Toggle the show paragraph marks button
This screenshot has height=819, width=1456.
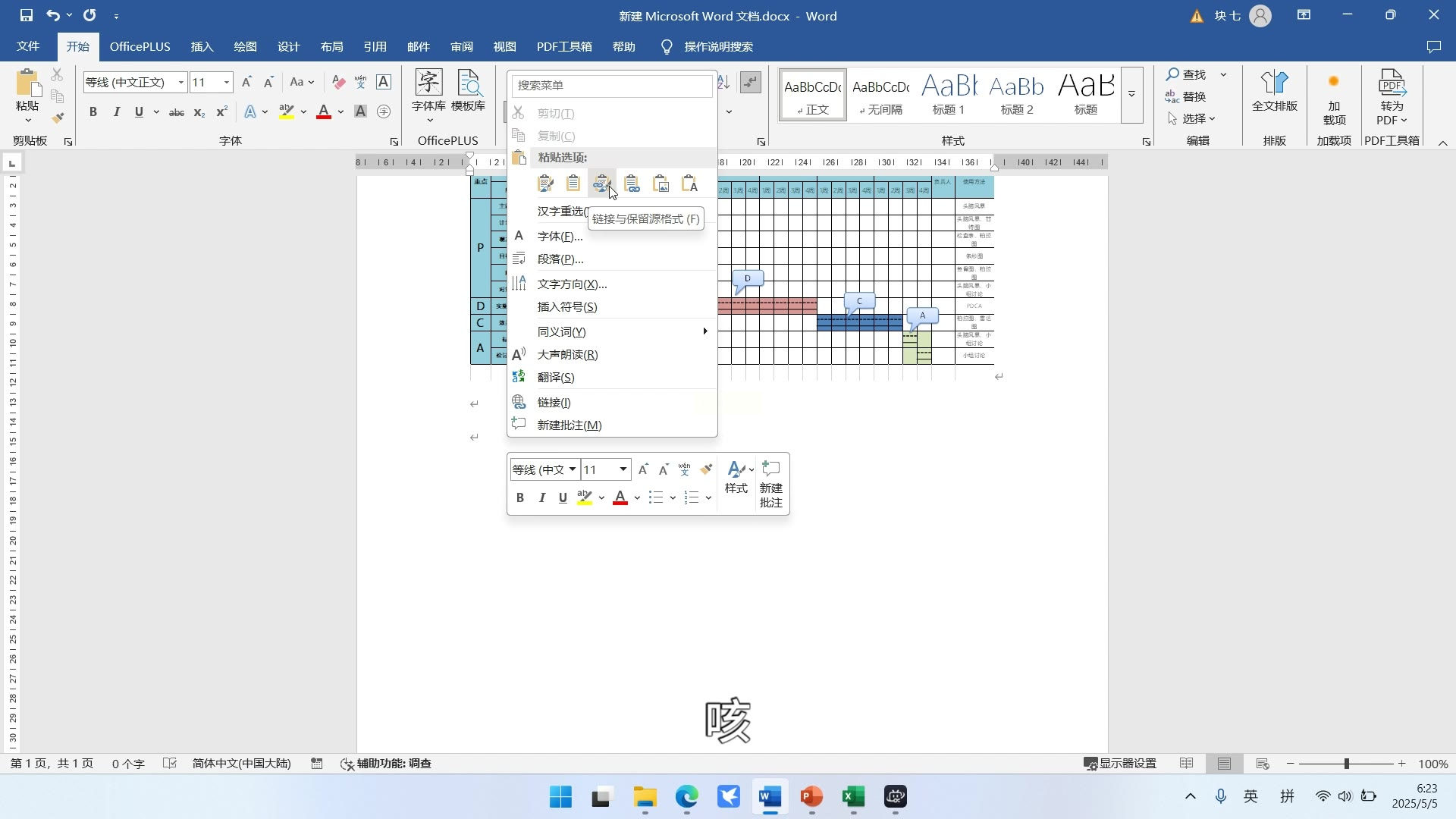click(750, 82)
